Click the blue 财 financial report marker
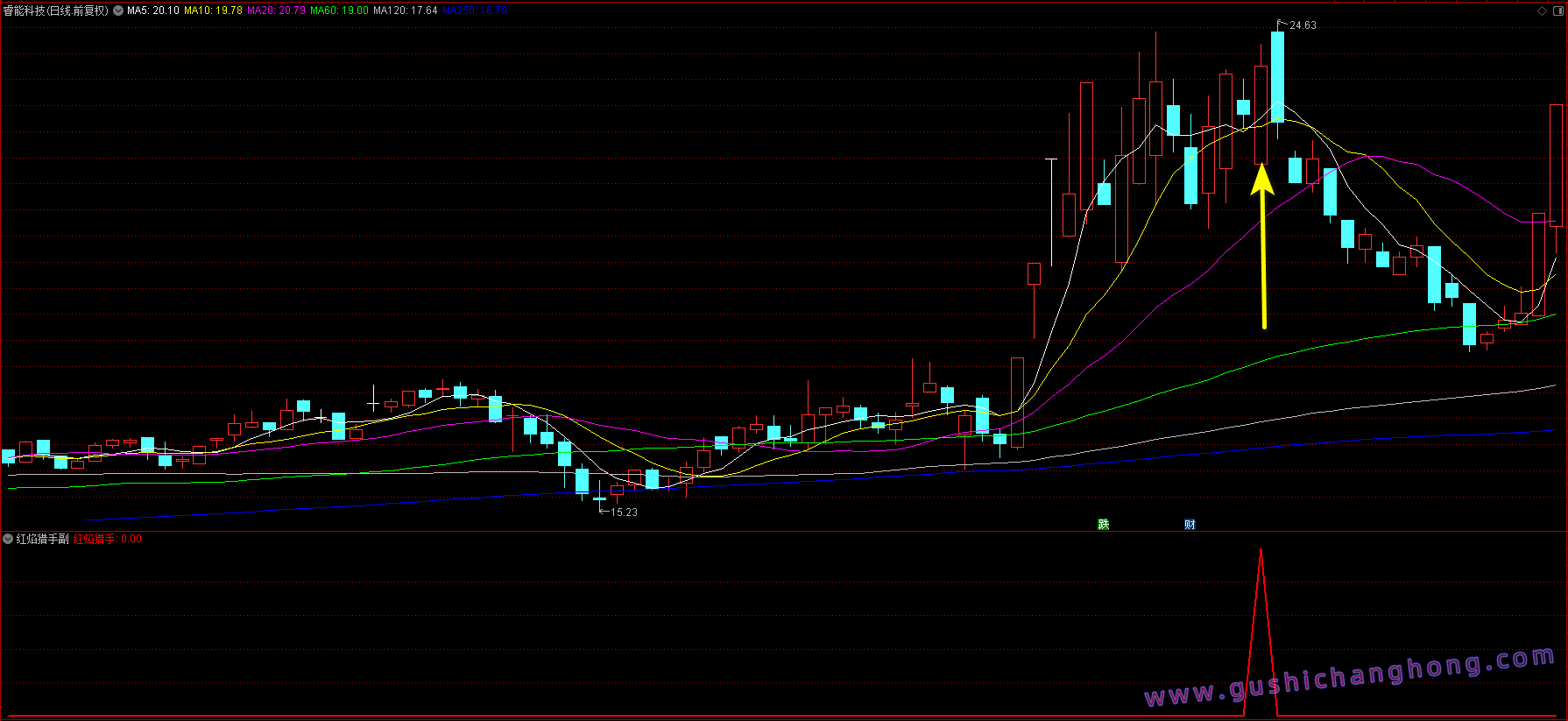This screenshot has width=1568, height=721. [x=1190, y=524]
